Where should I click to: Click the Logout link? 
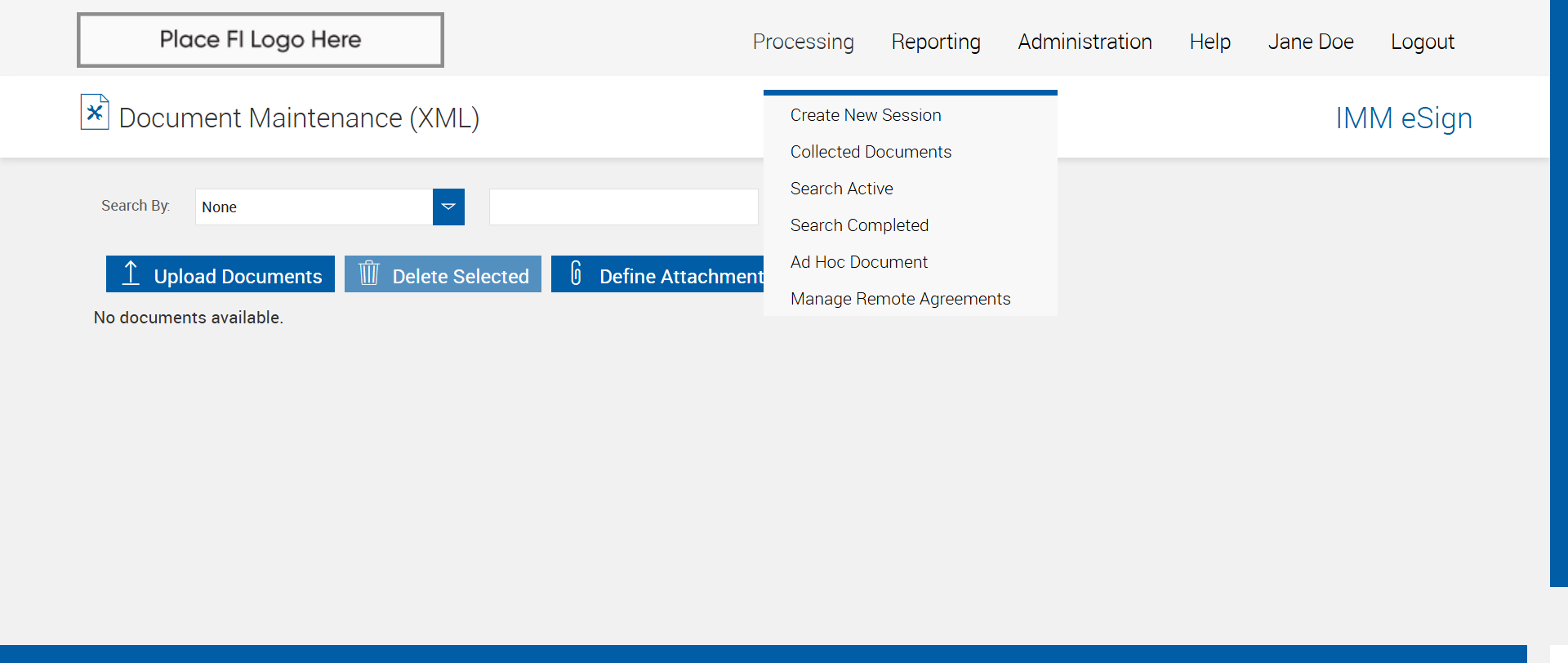tap(1422, 42)
